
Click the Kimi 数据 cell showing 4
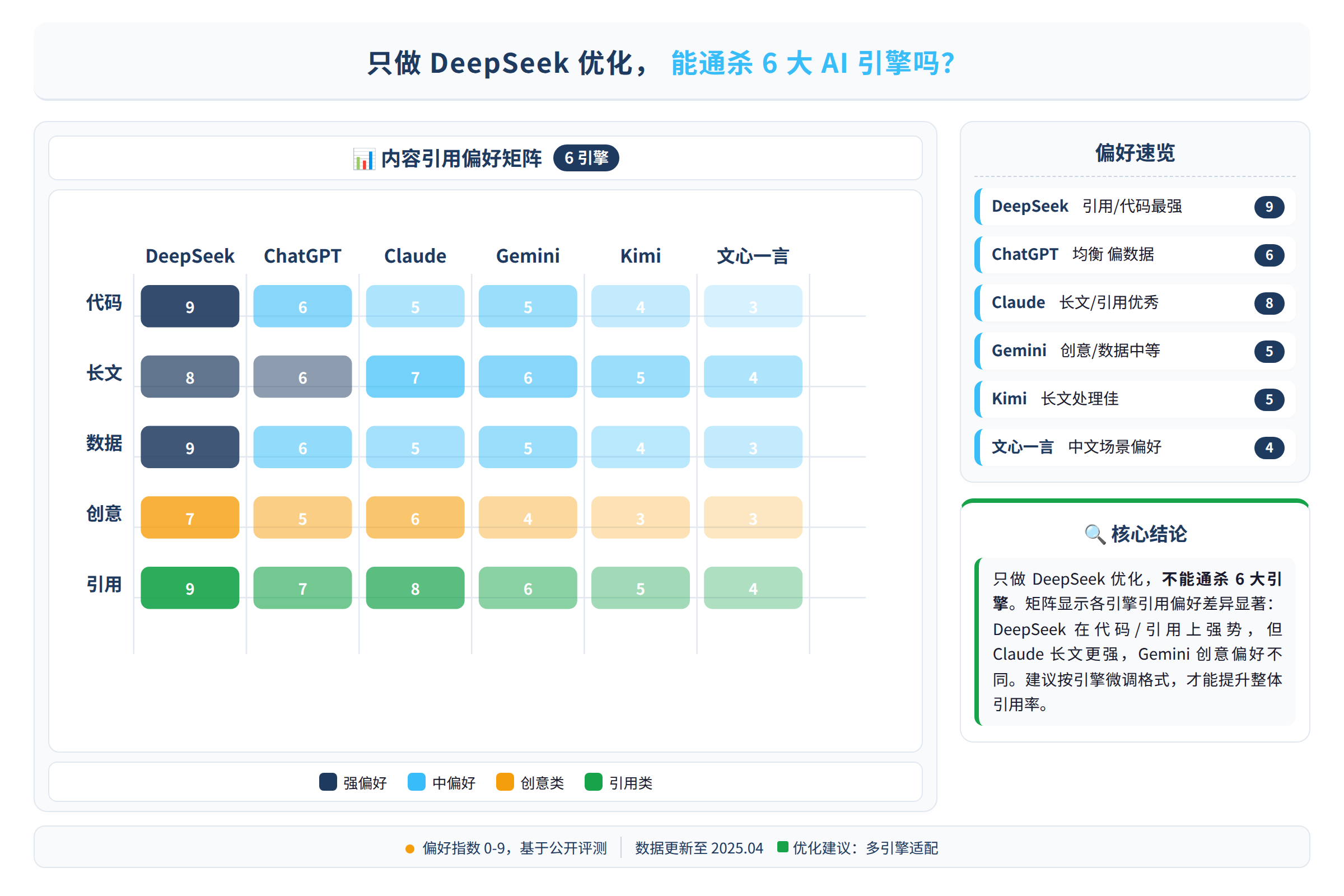(640, 447)
